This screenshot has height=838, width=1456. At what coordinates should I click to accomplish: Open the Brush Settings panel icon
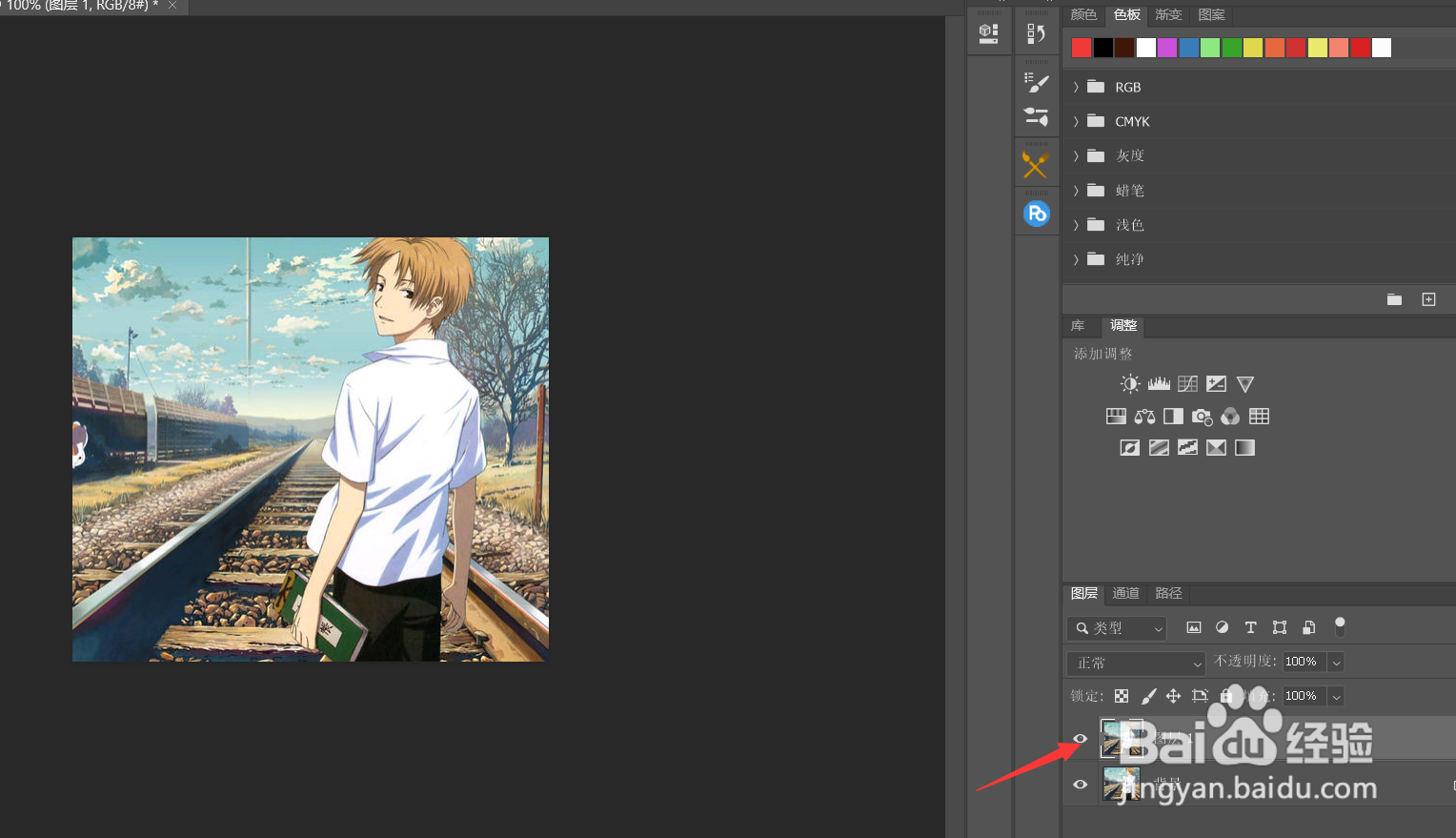1036,82
